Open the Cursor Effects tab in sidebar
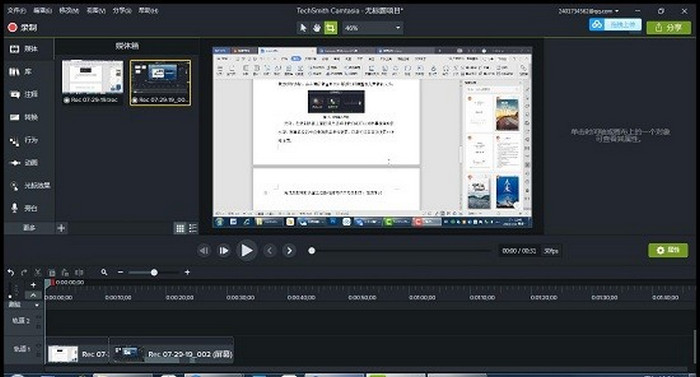 coord(29,185)
